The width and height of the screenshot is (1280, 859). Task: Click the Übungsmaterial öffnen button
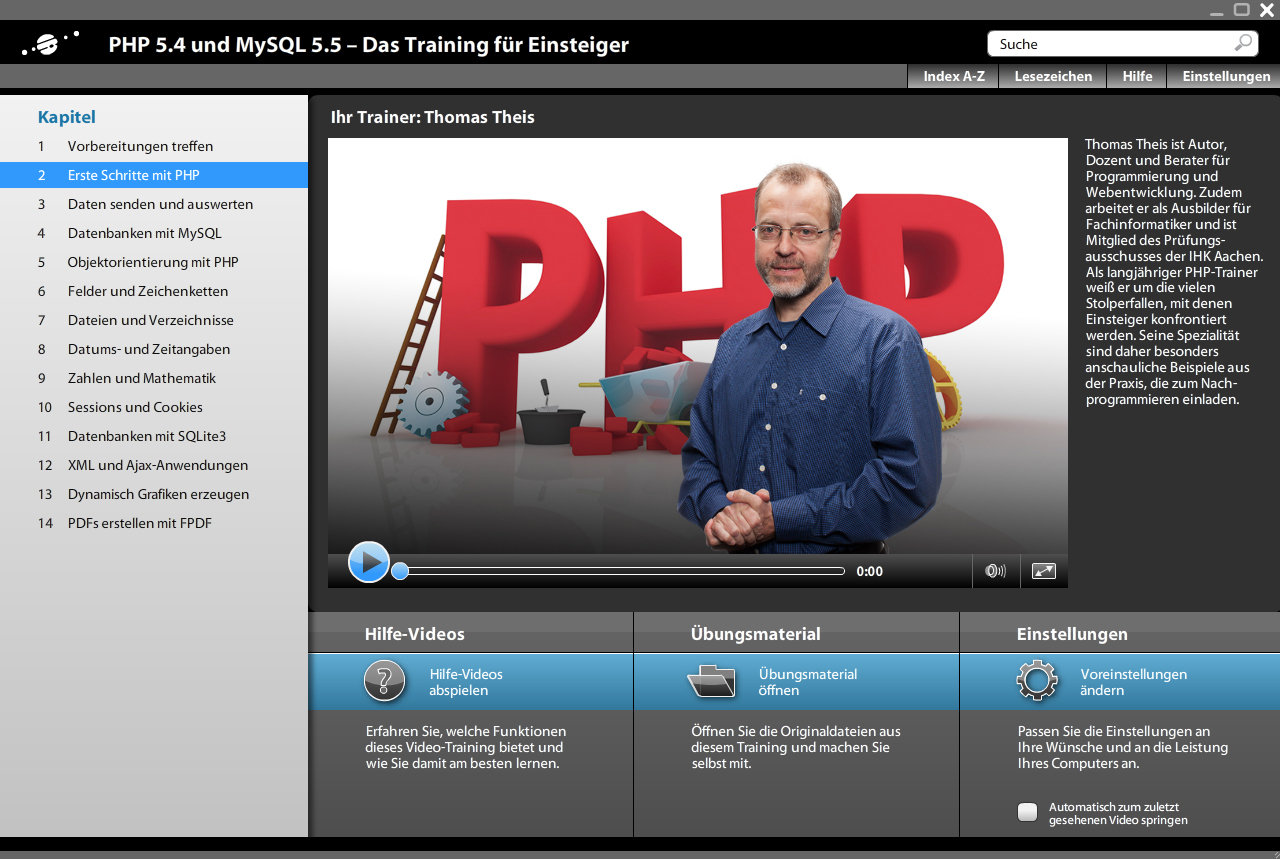807,682
